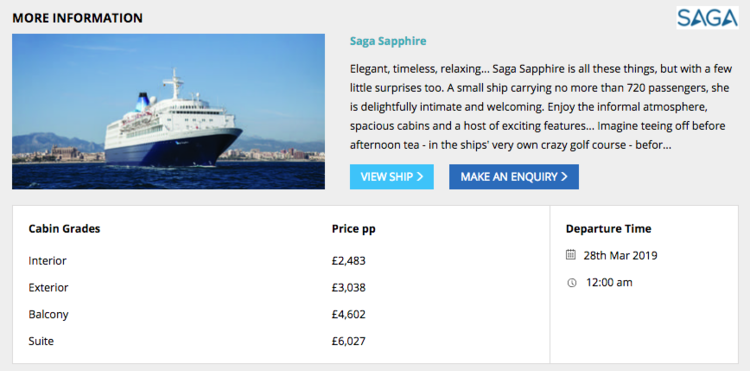Click the £2,483 Interior price
Viewport: 750px width, 371px height.
point(349,261)
